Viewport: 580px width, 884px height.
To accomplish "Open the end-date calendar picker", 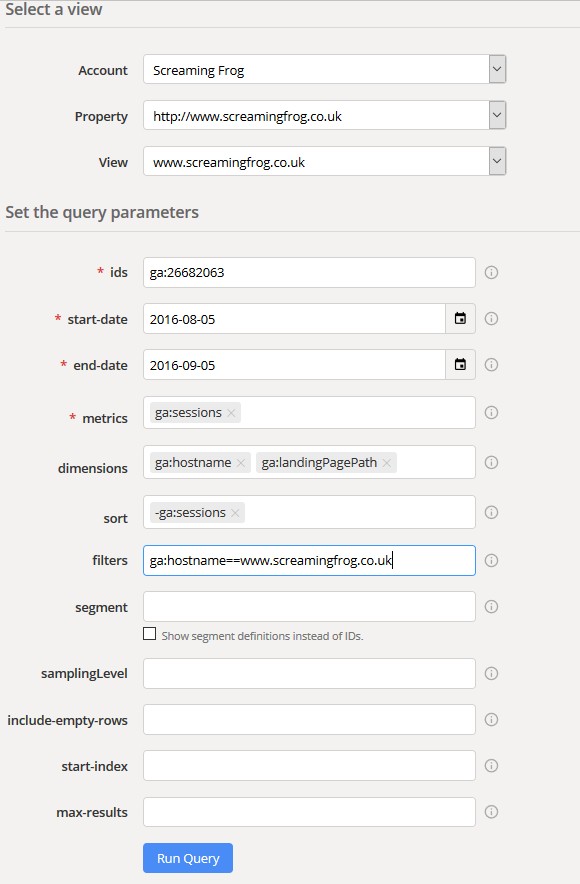I will [461, 365].
